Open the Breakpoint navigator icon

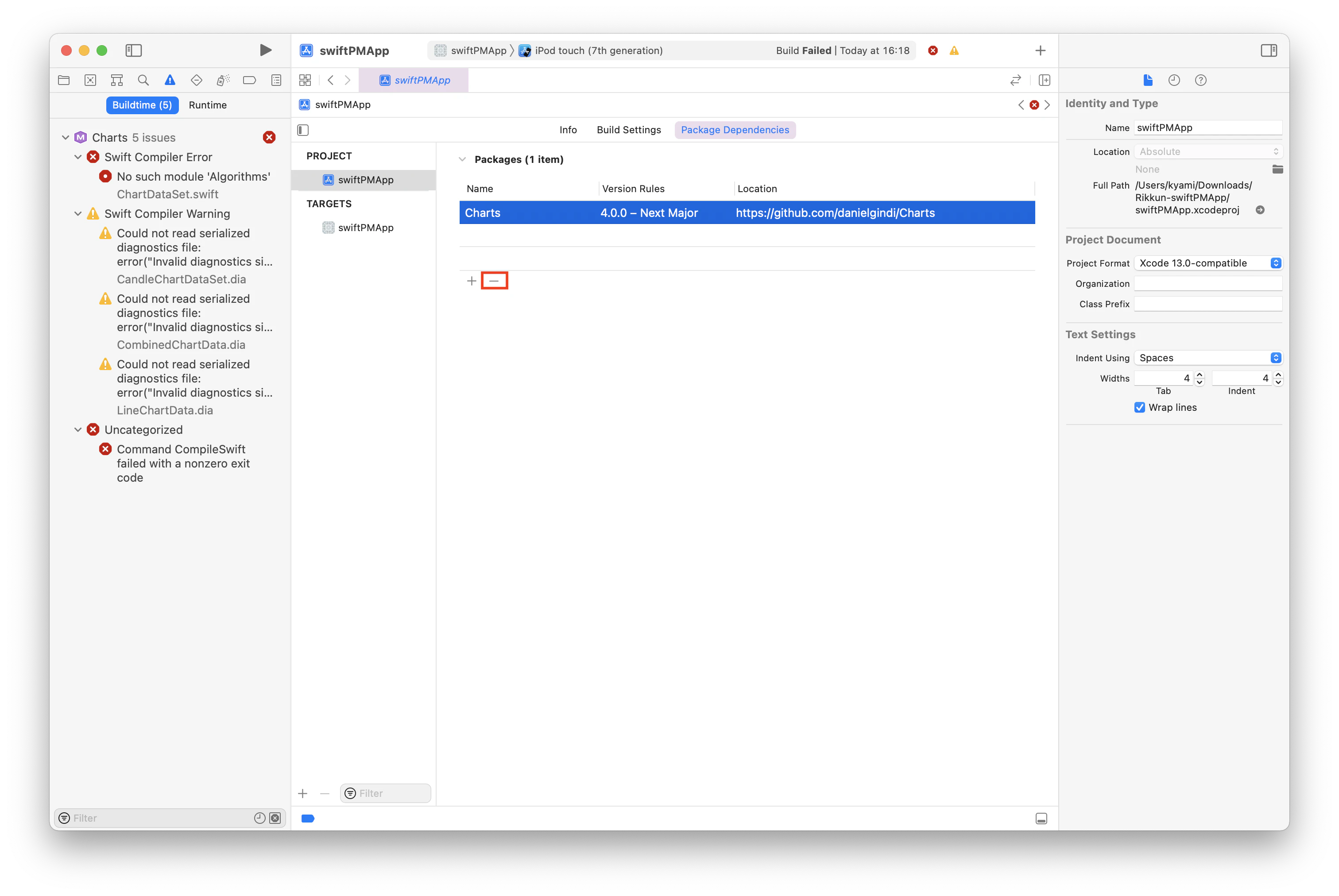click(x=249, y=80)
